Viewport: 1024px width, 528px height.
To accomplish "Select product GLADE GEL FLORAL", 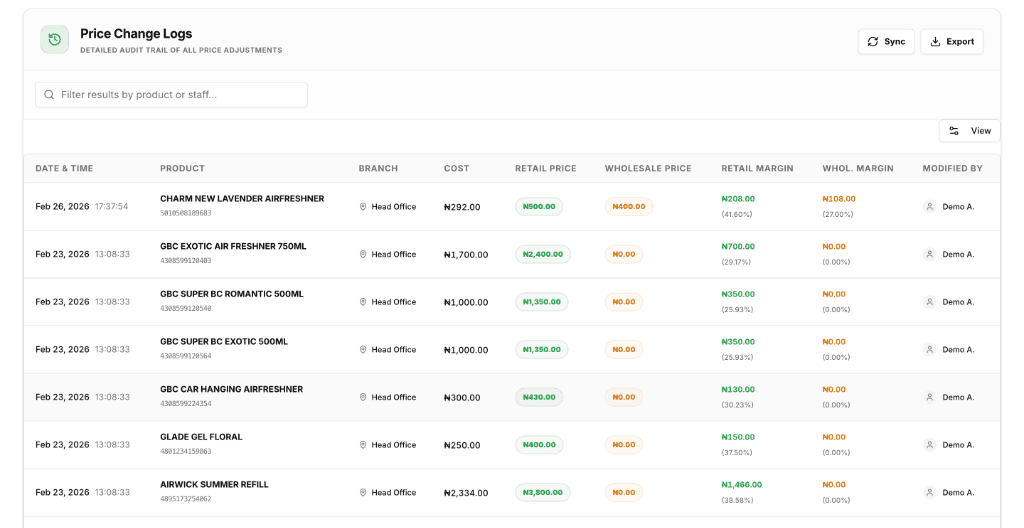I will click(x=201, y=437).
